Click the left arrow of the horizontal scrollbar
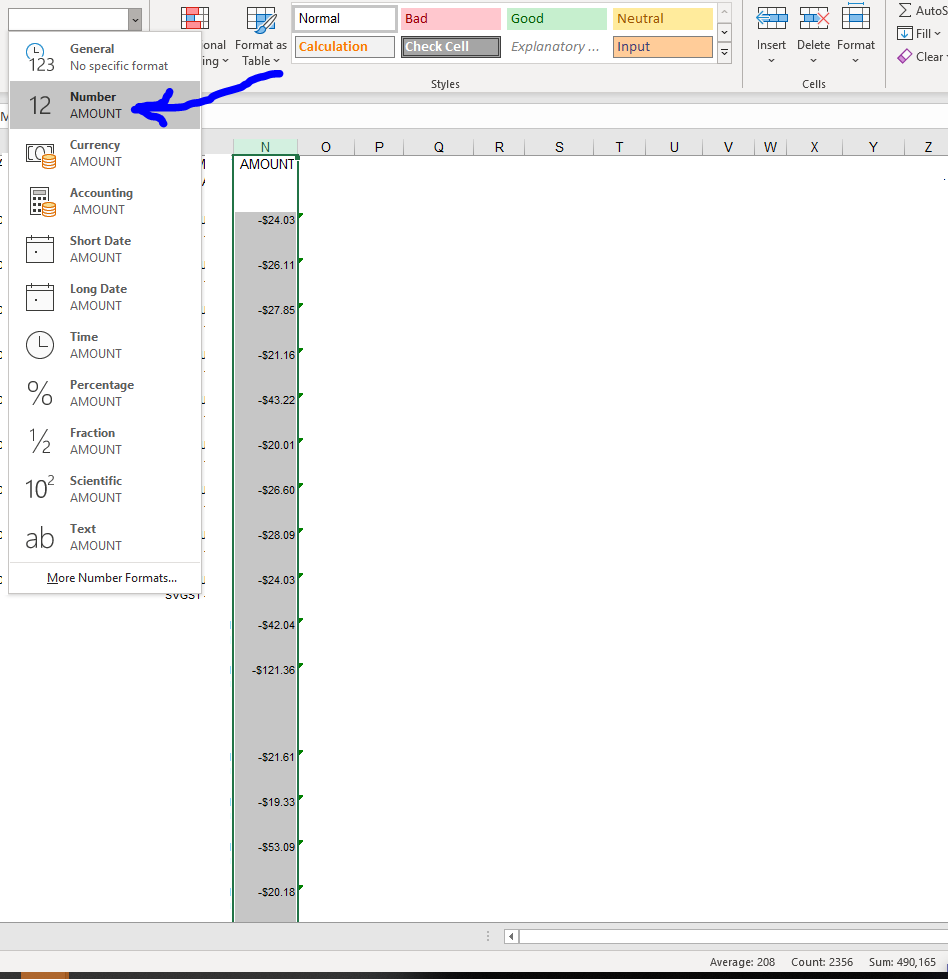Viewport: 948px width, 979px height. coord(510,936)
